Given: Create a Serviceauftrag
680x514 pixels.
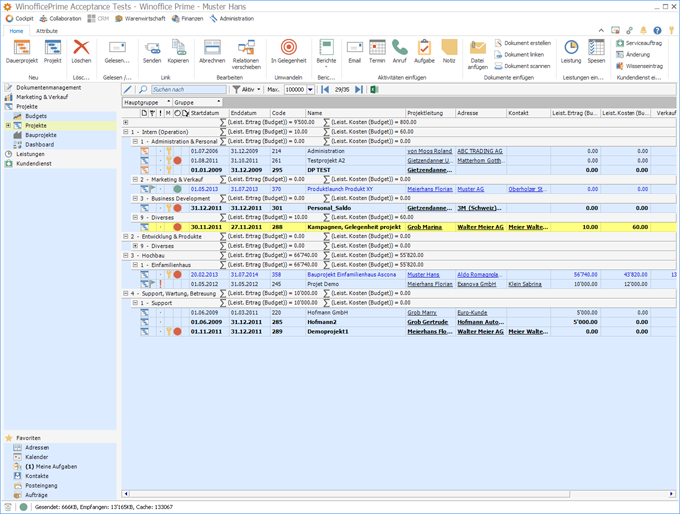Looking at the screenshot, I should [x=639, y=43].
